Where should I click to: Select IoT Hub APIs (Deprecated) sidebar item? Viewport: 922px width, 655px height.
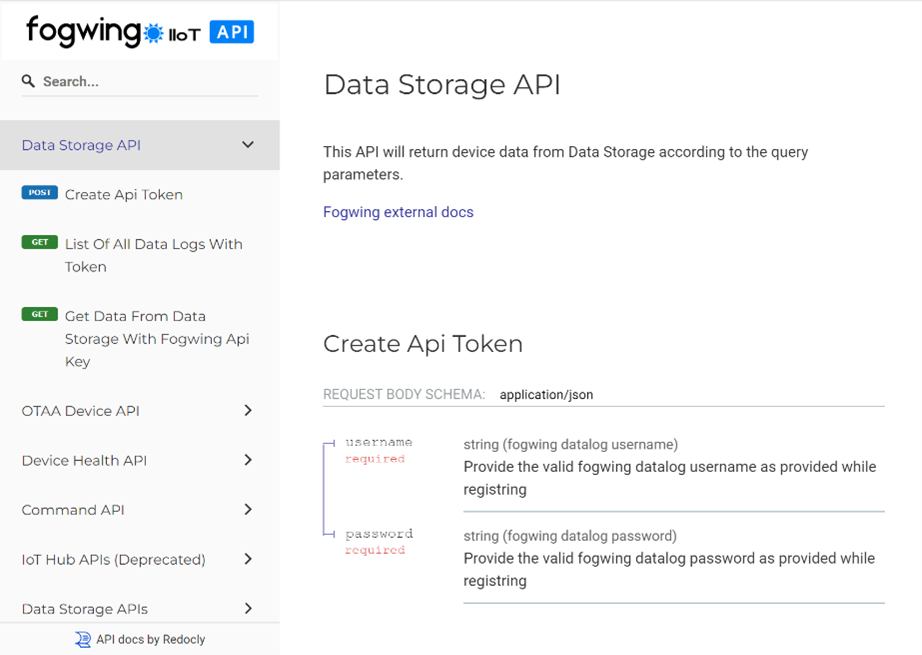click(x=113, y=560)
